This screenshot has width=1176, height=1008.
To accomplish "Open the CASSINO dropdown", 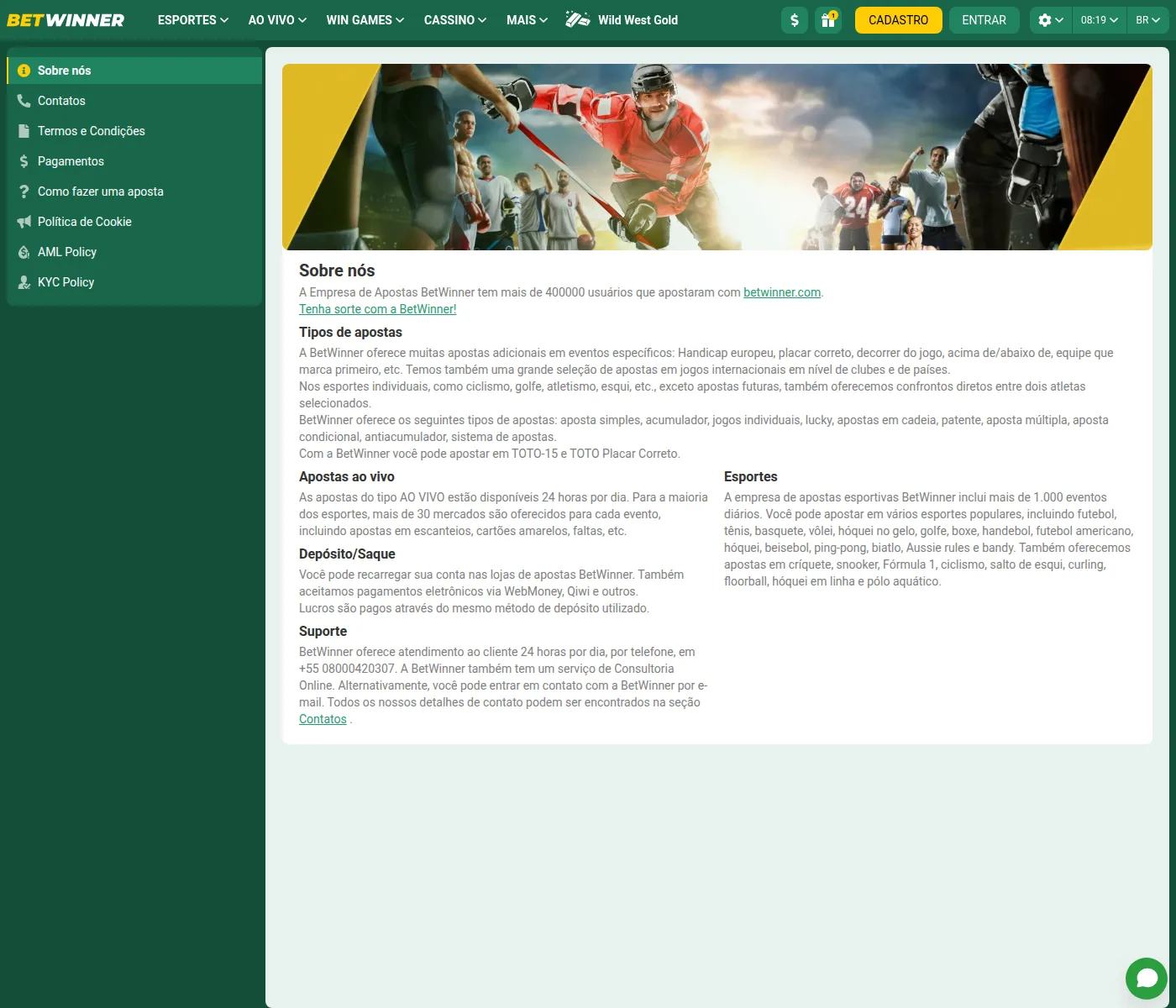I will click(455, 20).
